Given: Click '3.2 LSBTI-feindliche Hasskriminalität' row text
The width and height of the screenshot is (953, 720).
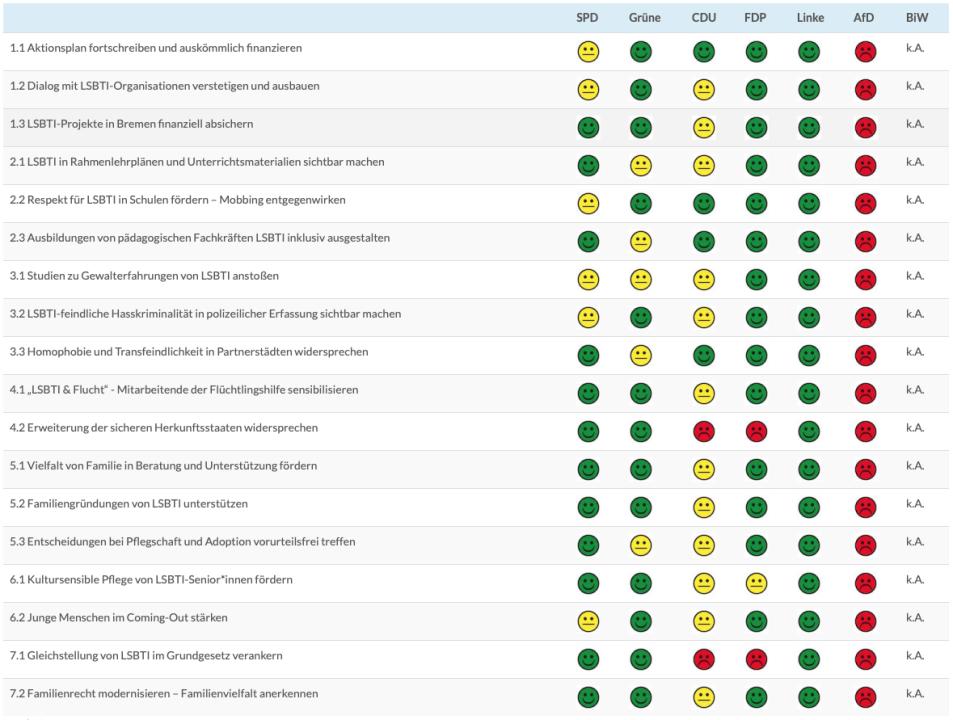Looking at the screenshot, I should (x=205, y=314).
